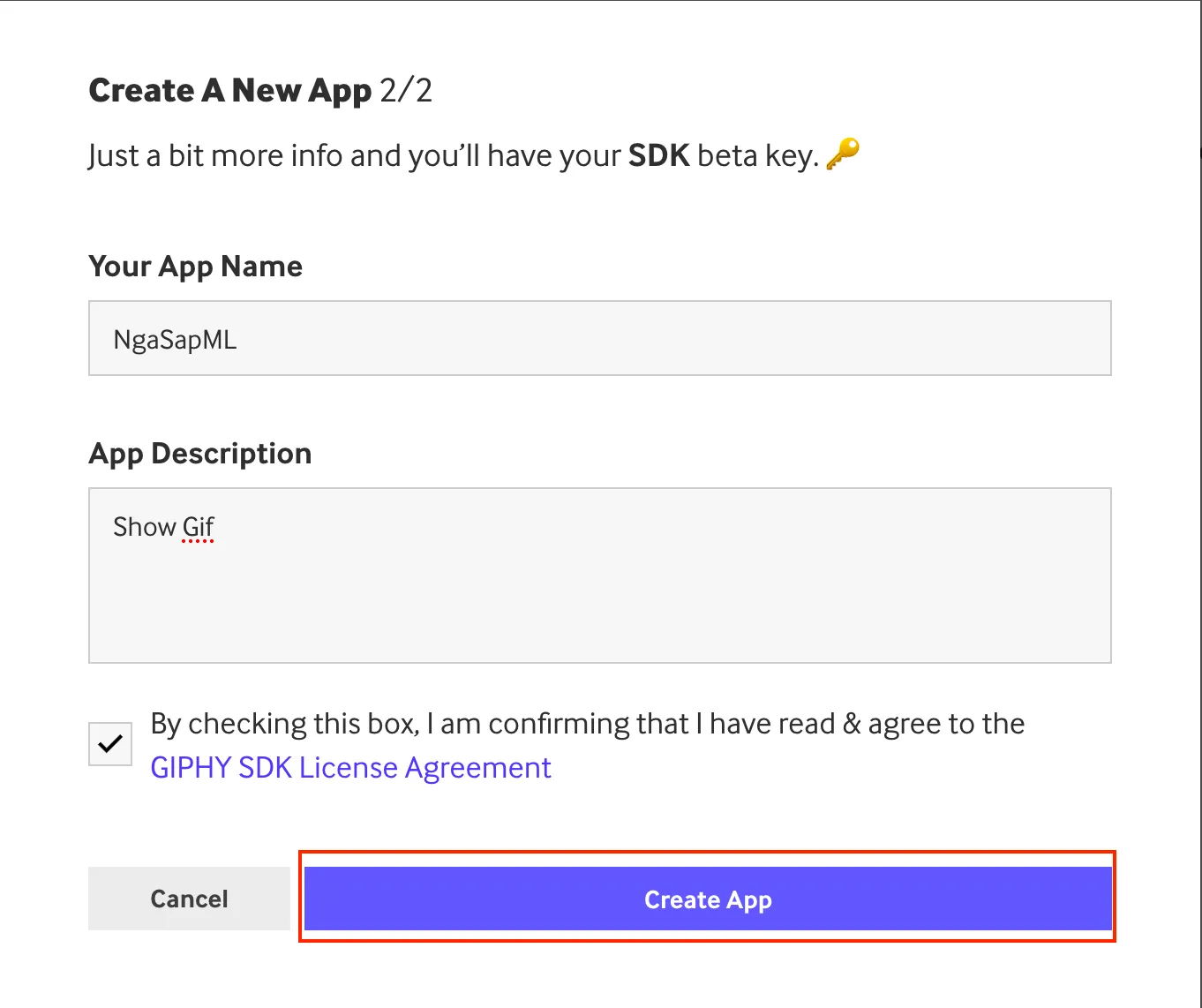Screen dimensions: 1202x1008
Task: Click the Your App Name label
Action: click(195, 266)
